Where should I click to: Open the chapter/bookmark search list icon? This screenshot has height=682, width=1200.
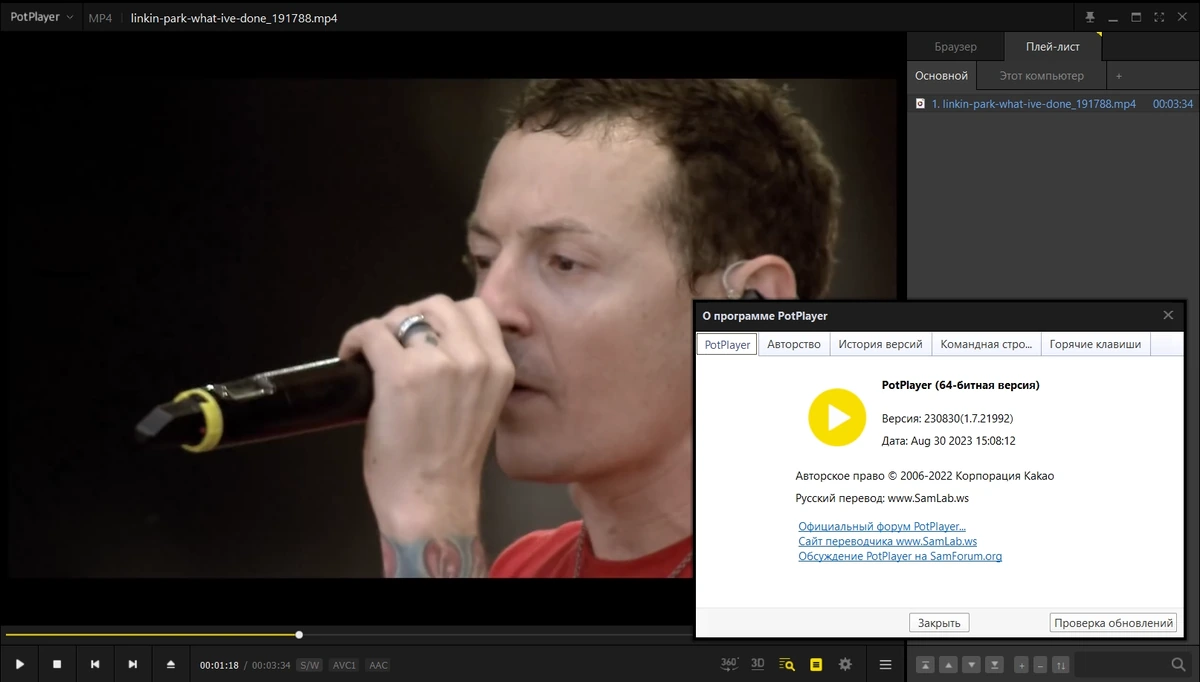[x=787, y=664]
